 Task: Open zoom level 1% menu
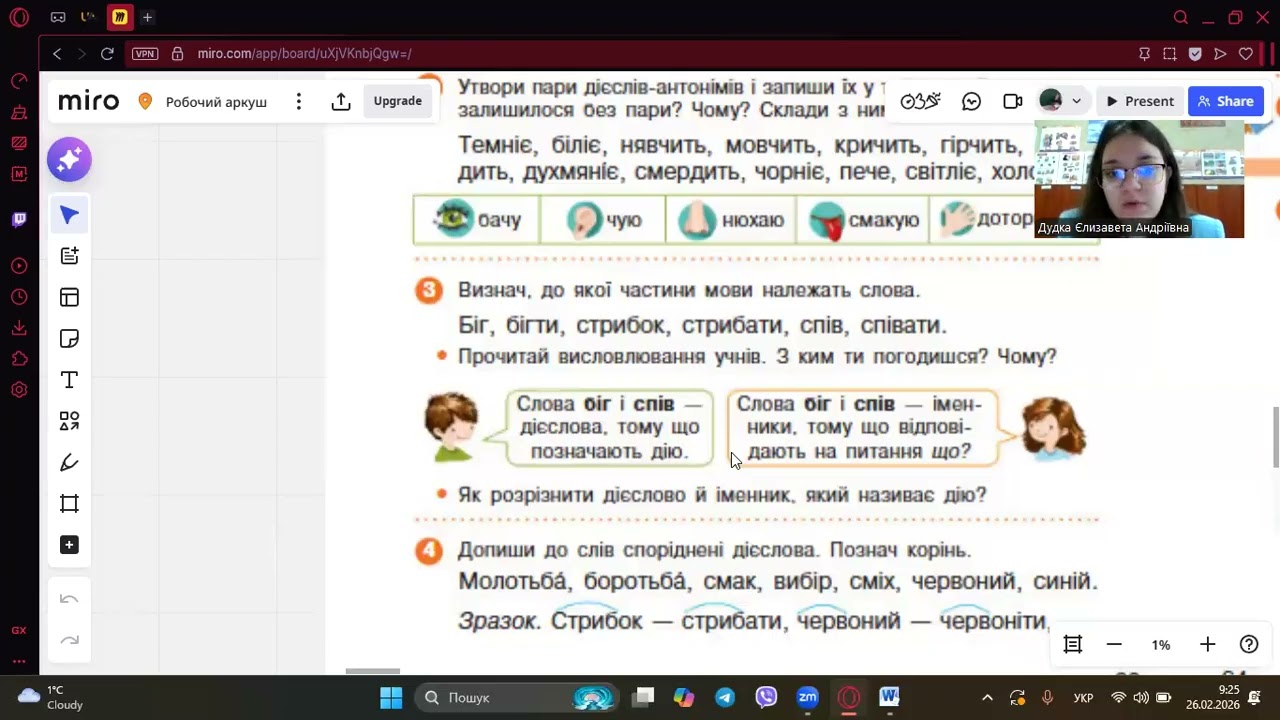(1161, 645)
